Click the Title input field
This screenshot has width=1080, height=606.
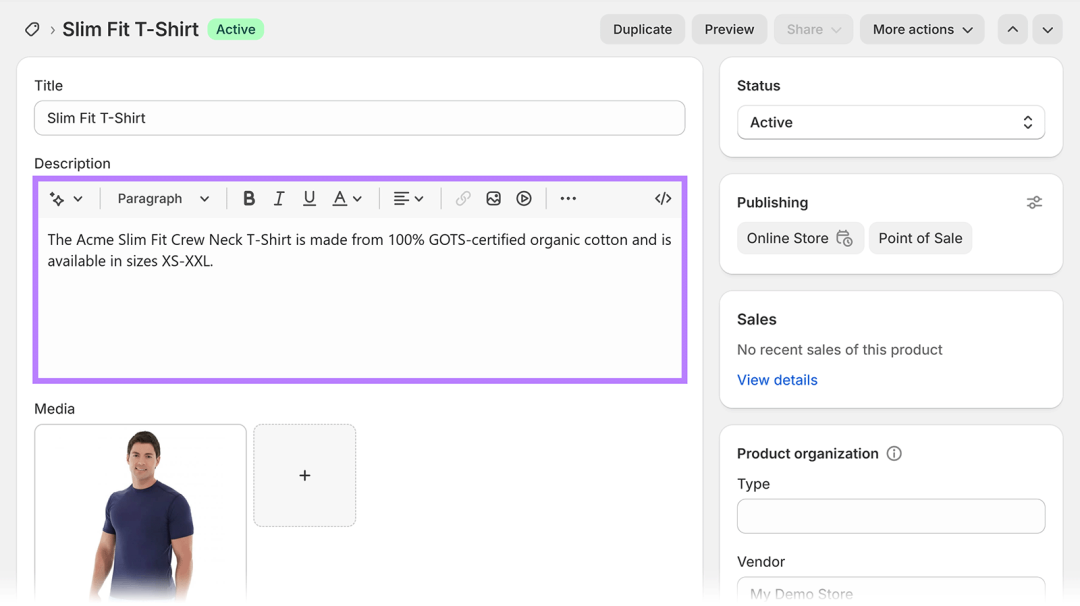359,118
